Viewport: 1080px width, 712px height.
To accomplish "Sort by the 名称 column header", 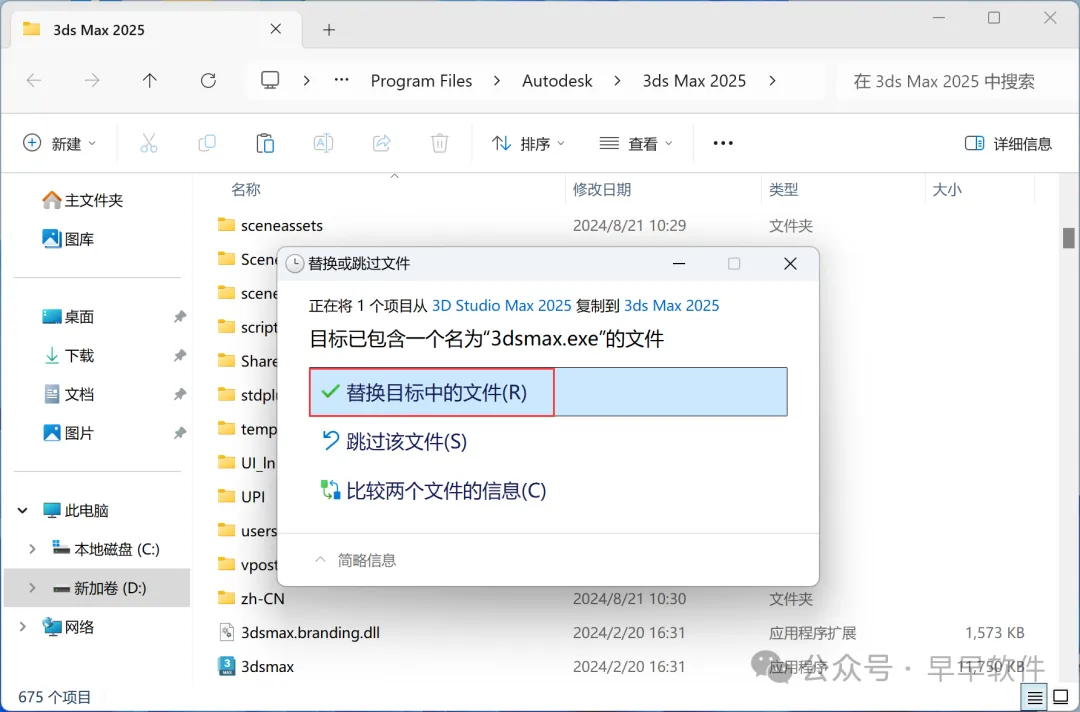I will click(x=246, y=189).
